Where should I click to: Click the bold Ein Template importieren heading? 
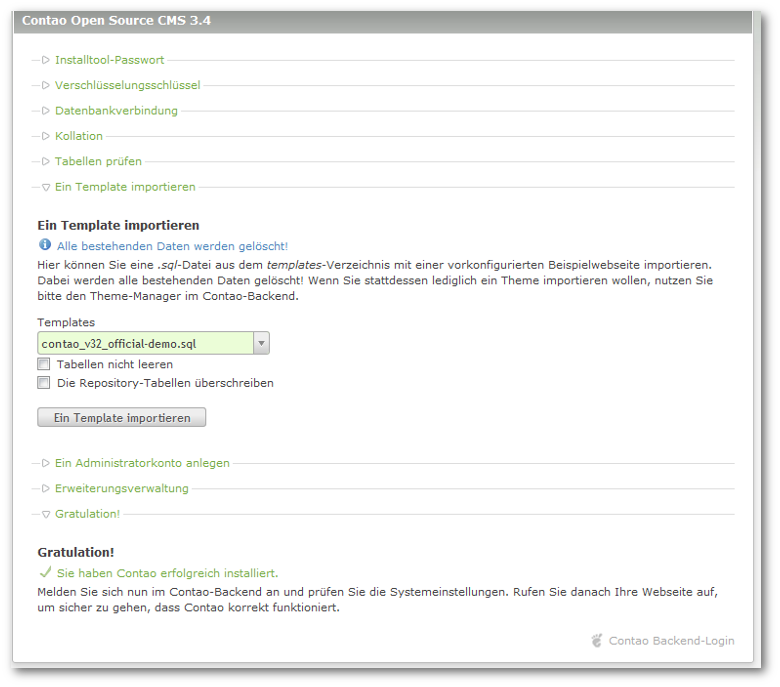click(118, 225)
